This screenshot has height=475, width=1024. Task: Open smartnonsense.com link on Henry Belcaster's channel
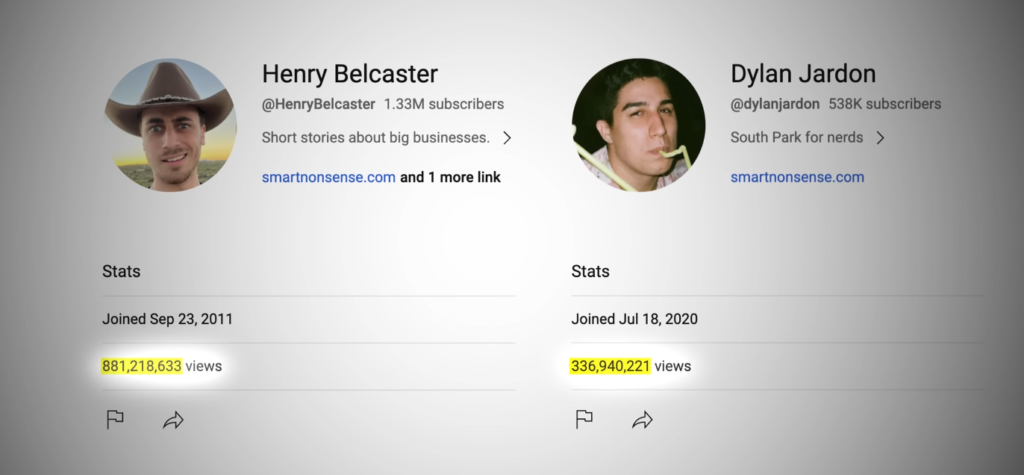tap(328, 177)
